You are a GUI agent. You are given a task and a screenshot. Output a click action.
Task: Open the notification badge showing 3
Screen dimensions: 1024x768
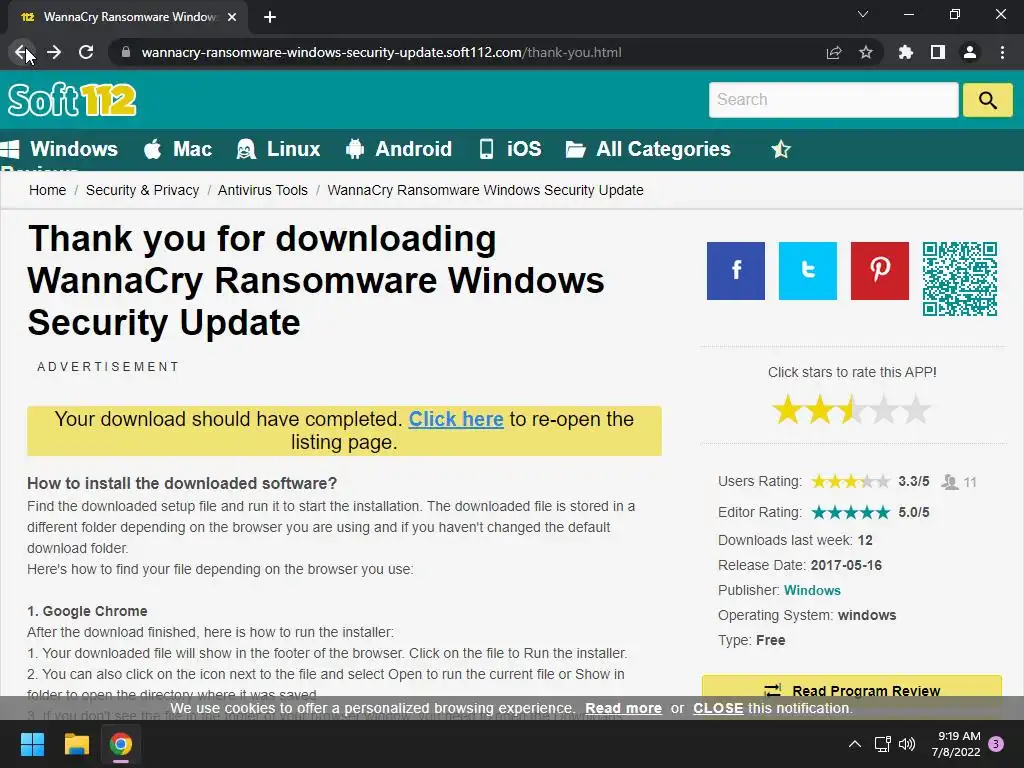tap(996, 744)
